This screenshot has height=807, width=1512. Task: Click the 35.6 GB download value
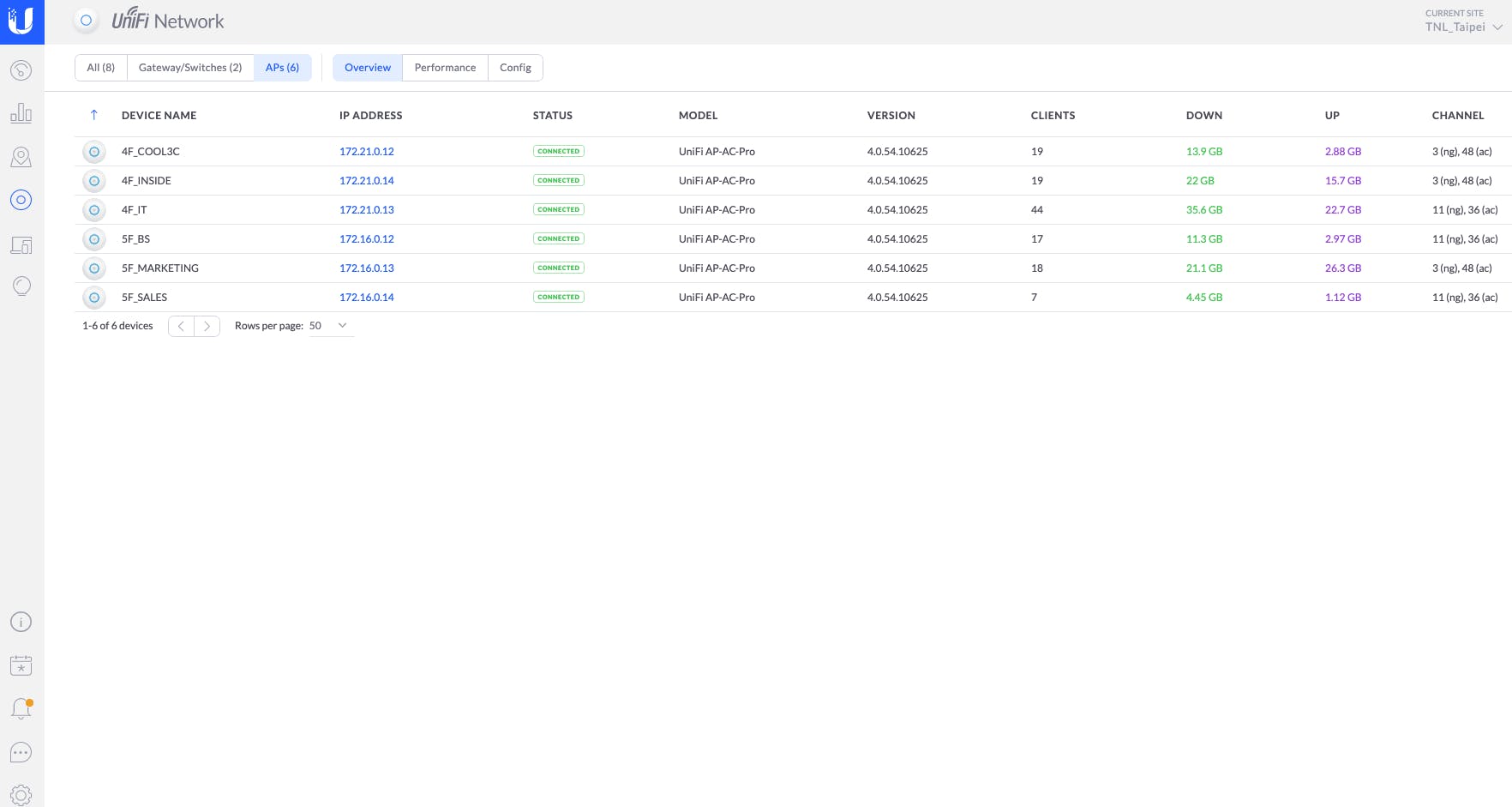coord(1204,210)
